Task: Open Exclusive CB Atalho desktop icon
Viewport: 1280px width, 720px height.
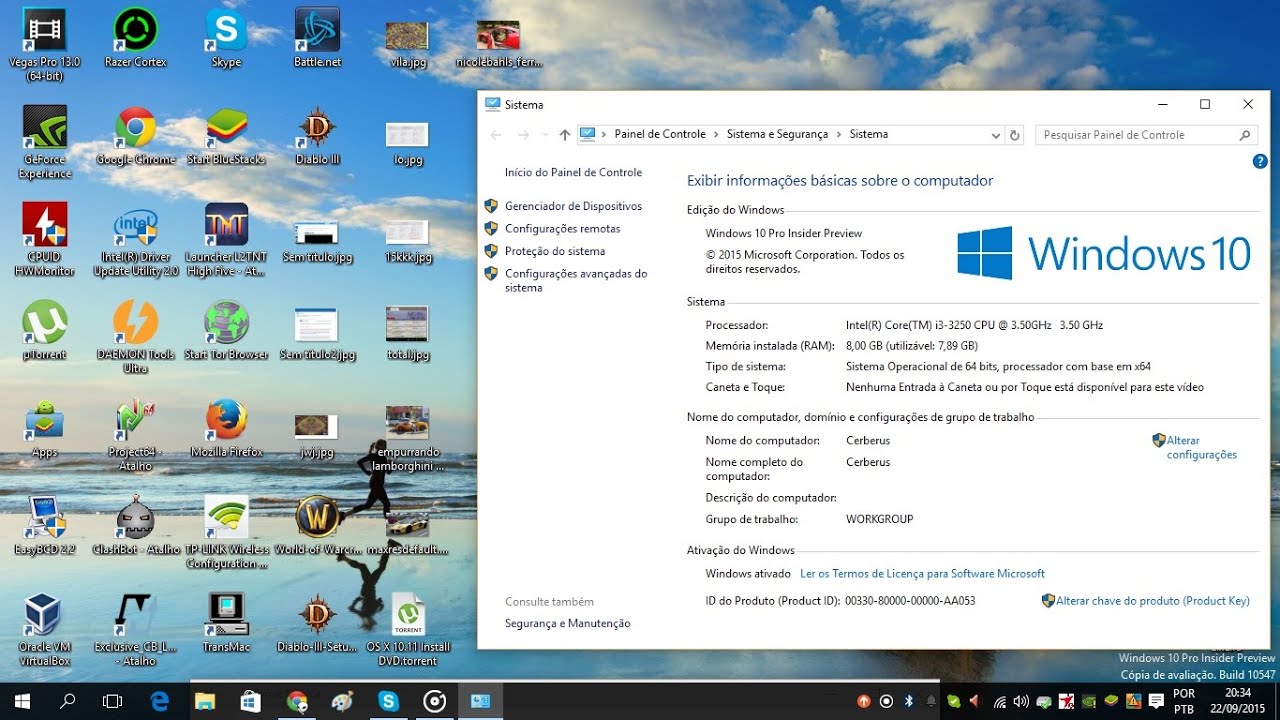Action: pos(135,630)
